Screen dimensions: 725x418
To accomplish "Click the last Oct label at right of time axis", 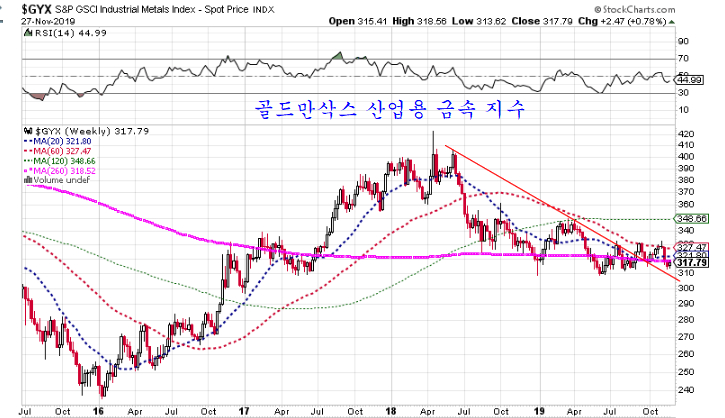I will (x=651, y=411).
